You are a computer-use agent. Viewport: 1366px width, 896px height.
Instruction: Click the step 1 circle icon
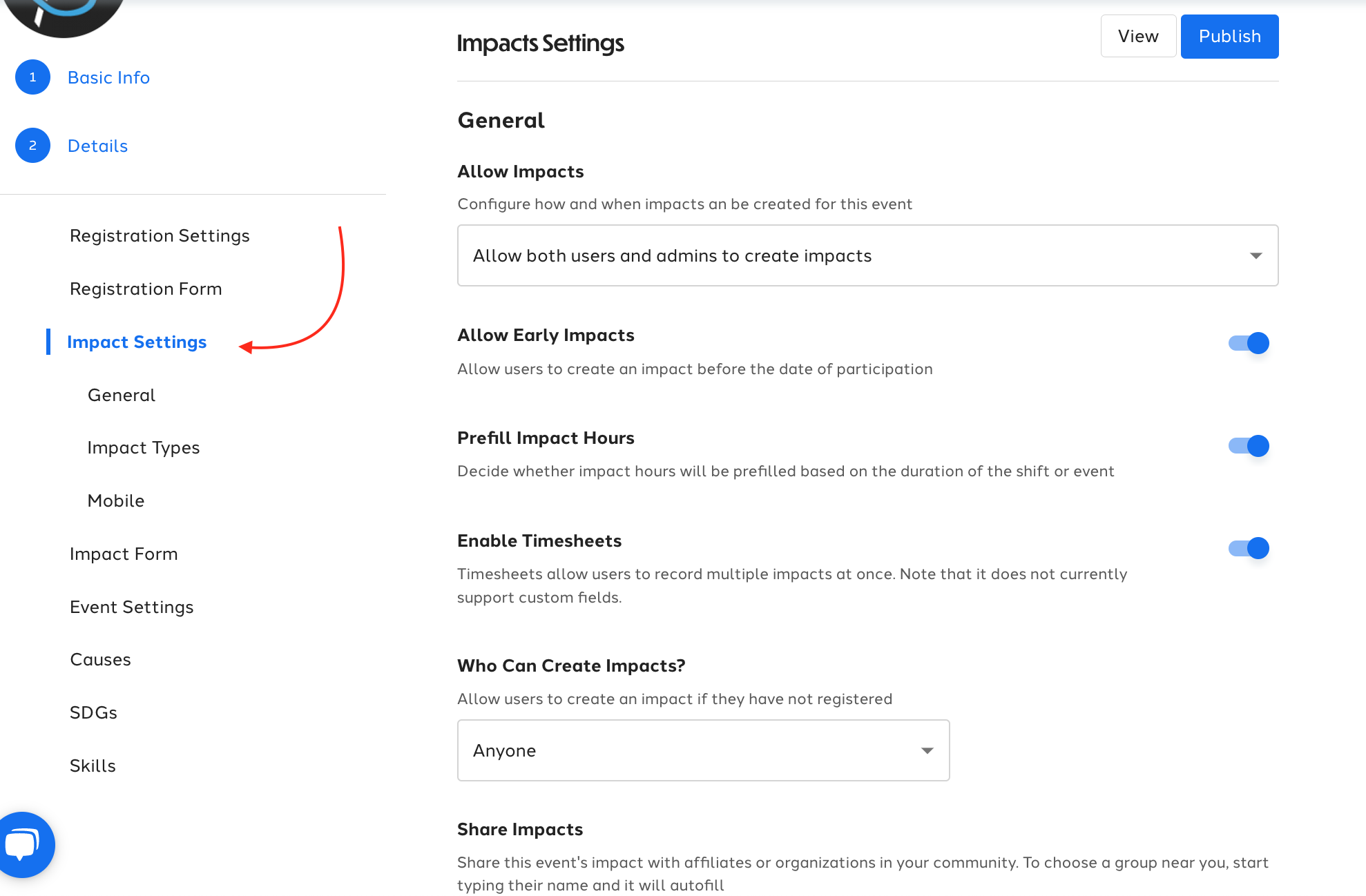[32, 77]
